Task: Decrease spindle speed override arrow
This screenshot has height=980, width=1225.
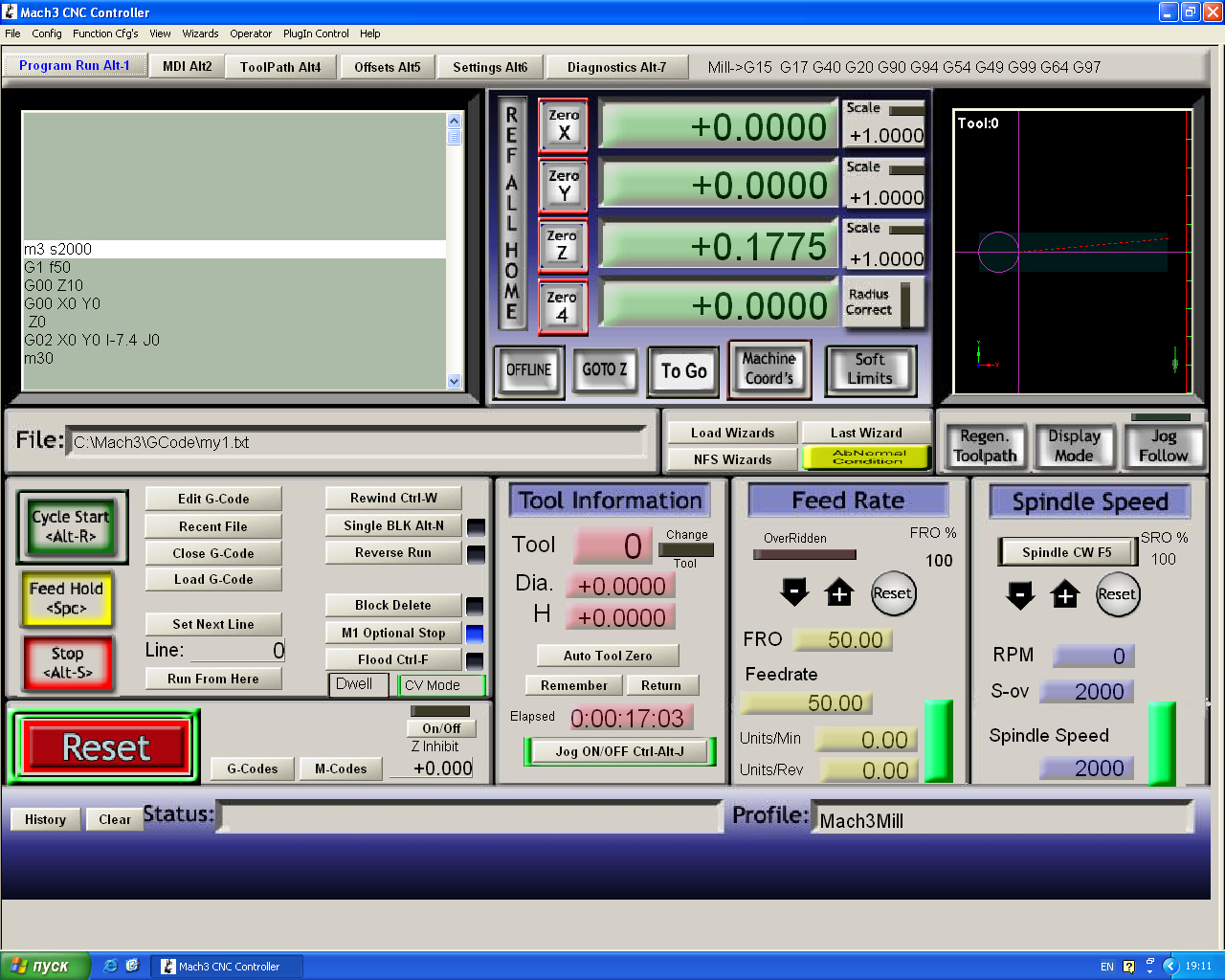Action: point(1020,594)
